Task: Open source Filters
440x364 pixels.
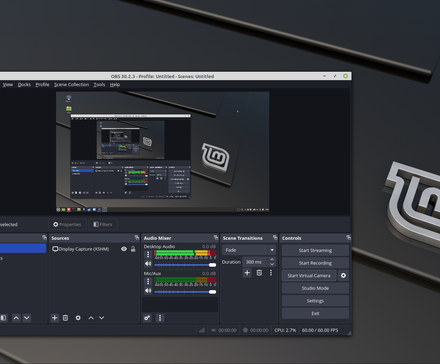Action: (x=103, y=224)
